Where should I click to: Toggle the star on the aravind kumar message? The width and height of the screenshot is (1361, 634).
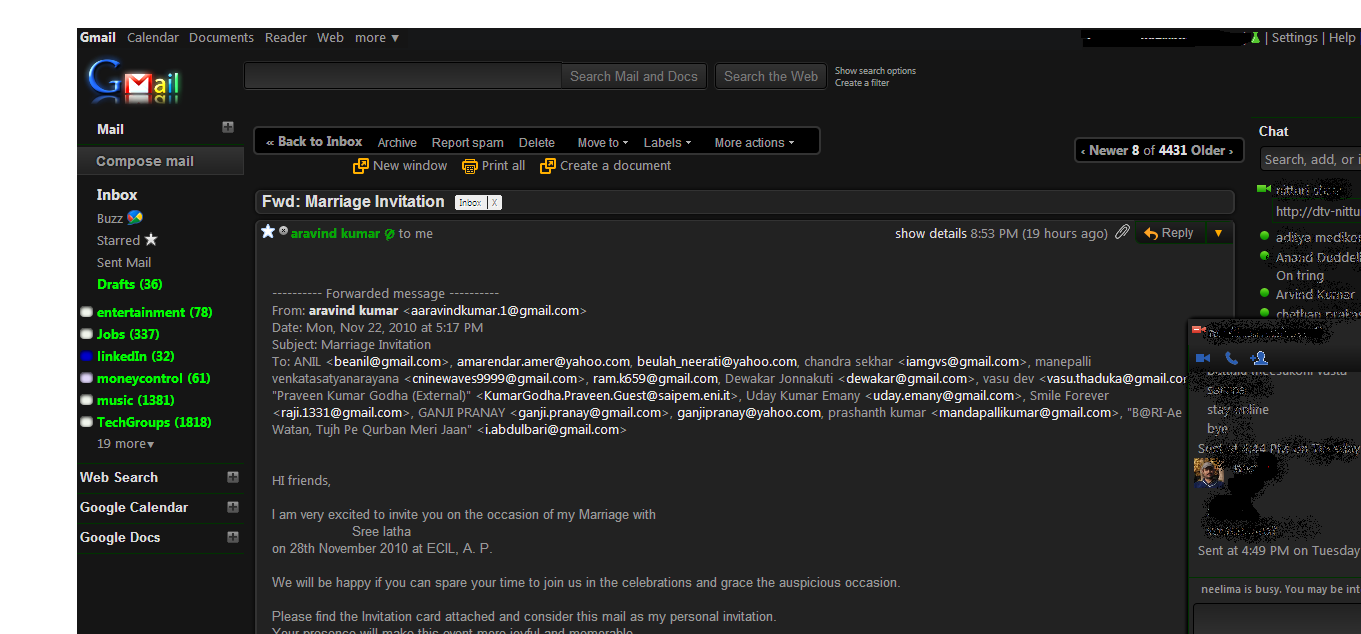point(267,231)
